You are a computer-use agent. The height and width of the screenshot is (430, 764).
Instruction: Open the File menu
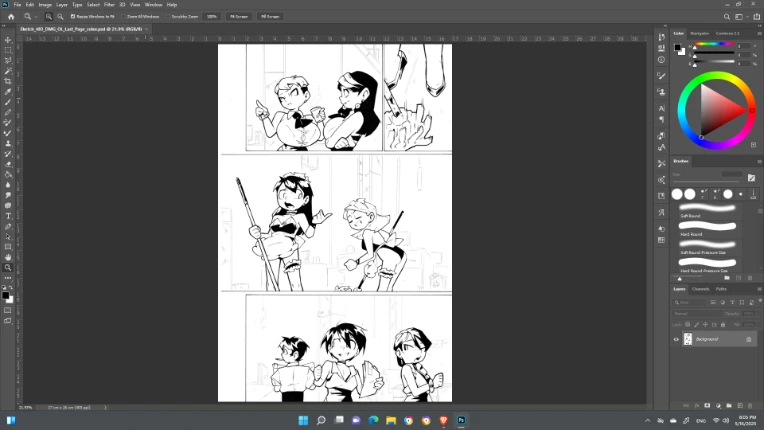[x=17, y=4]
